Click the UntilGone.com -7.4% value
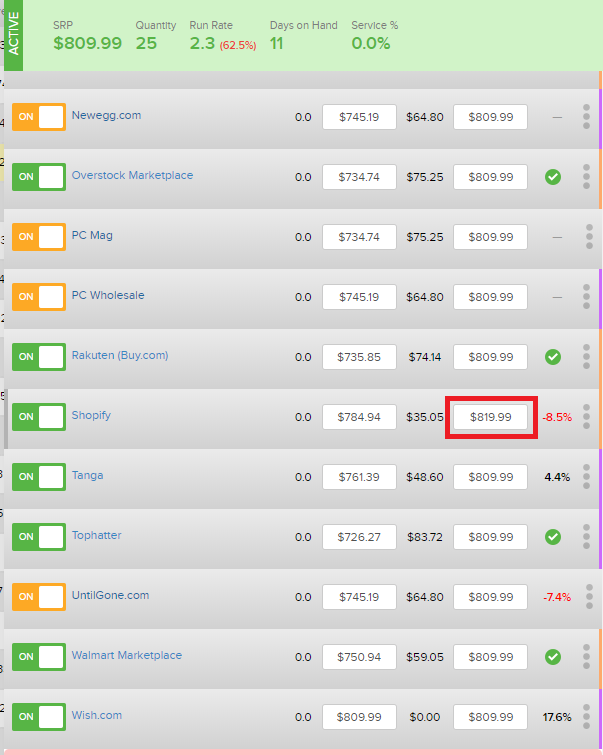Viewport: 603px width, 755px height. [x=557, y=597]
